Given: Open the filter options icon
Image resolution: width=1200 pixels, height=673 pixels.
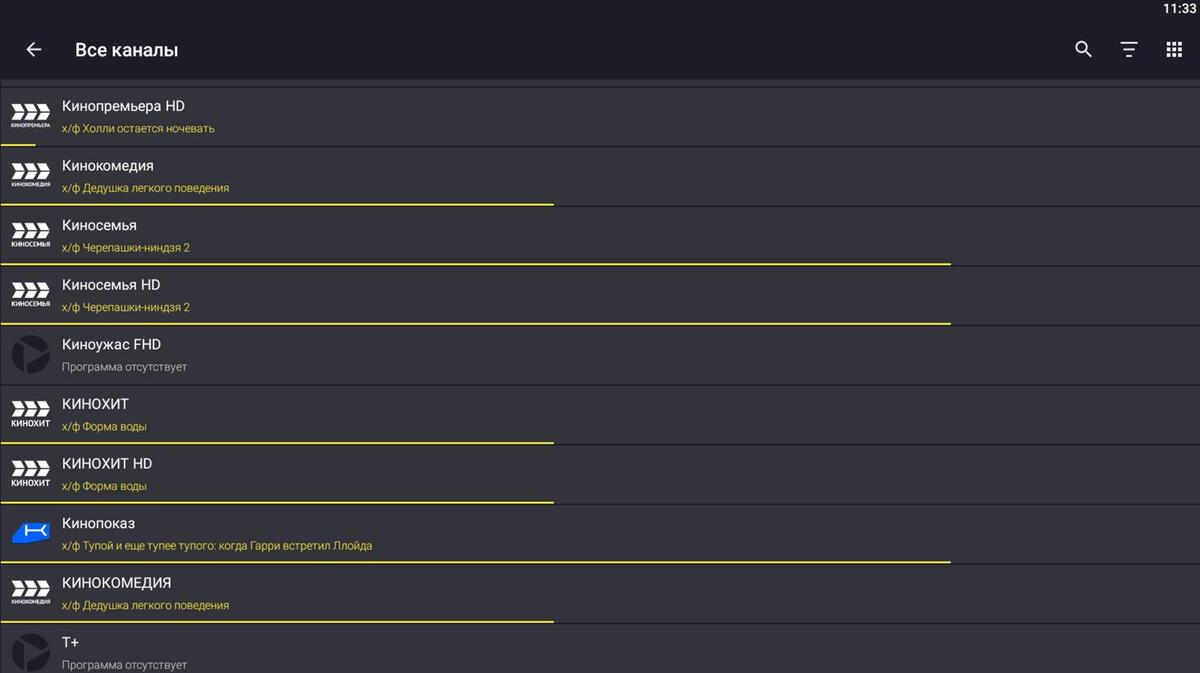Looking at the screenshot, I should [1129, 49].
